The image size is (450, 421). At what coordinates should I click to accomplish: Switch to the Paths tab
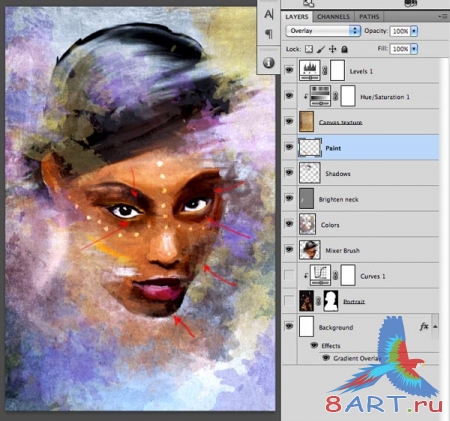[x=369, y=17]
